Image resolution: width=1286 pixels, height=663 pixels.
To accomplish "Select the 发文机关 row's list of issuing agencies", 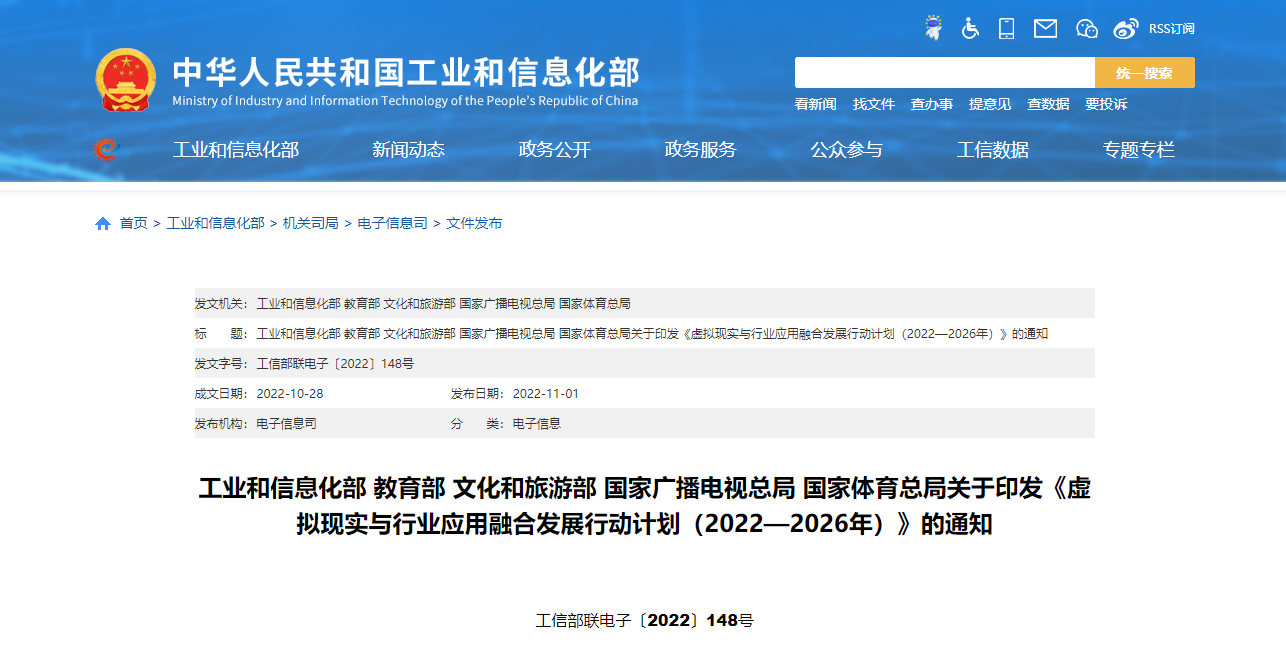I will tap(444, 304).
